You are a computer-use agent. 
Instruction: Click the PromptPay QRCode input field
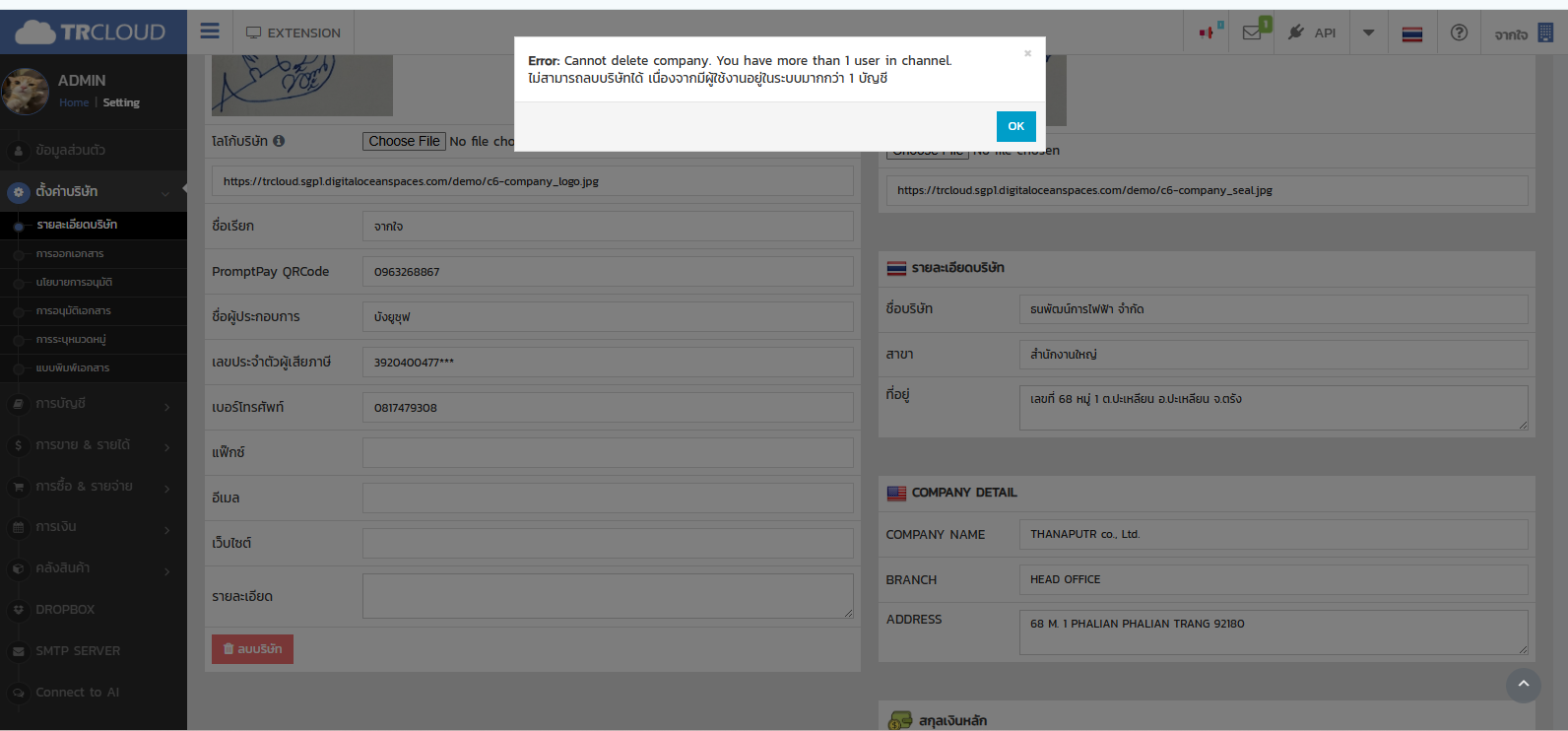click(x=607, y=272)
